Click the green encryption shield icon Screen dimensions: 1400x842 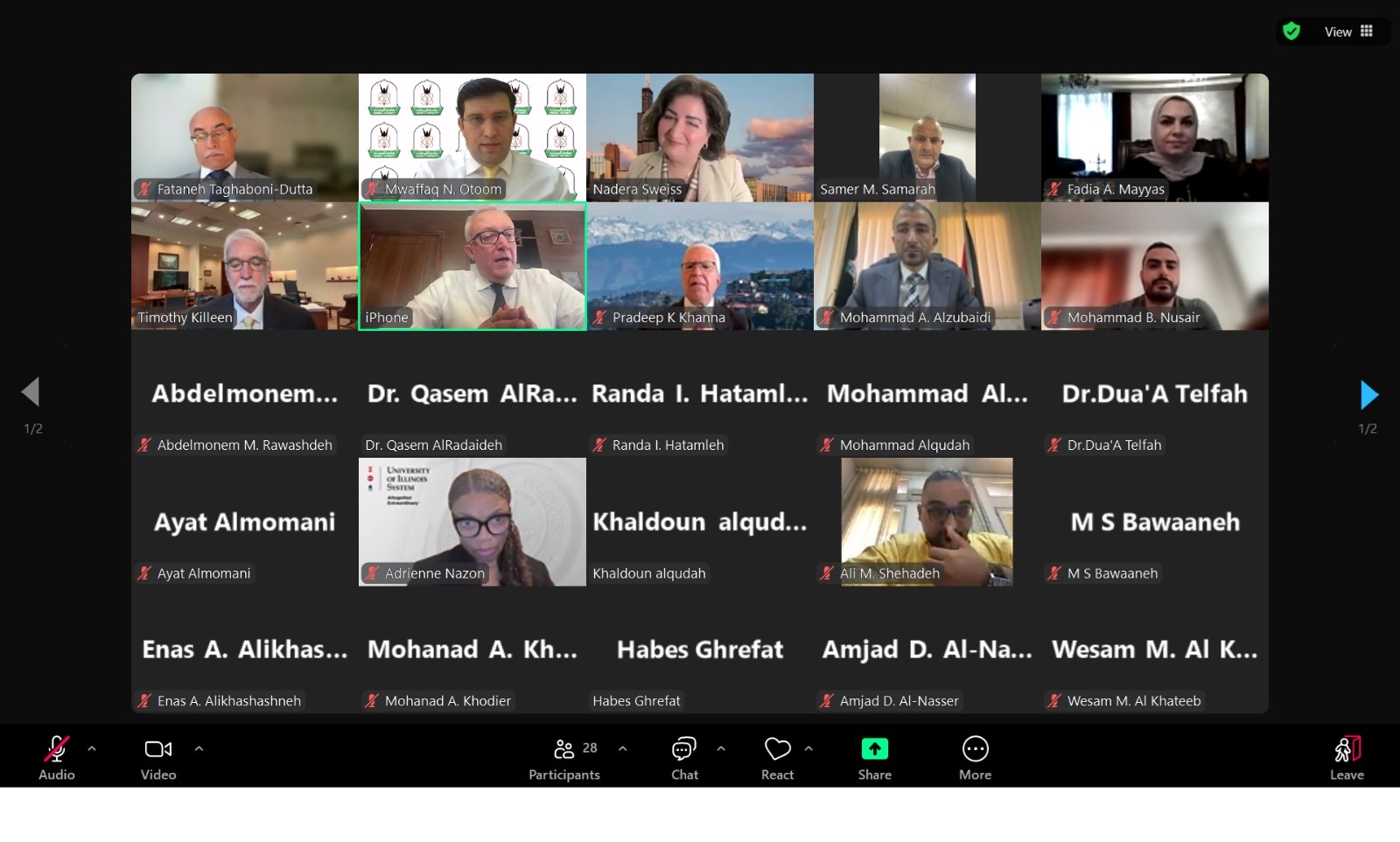click(1291, 32)
